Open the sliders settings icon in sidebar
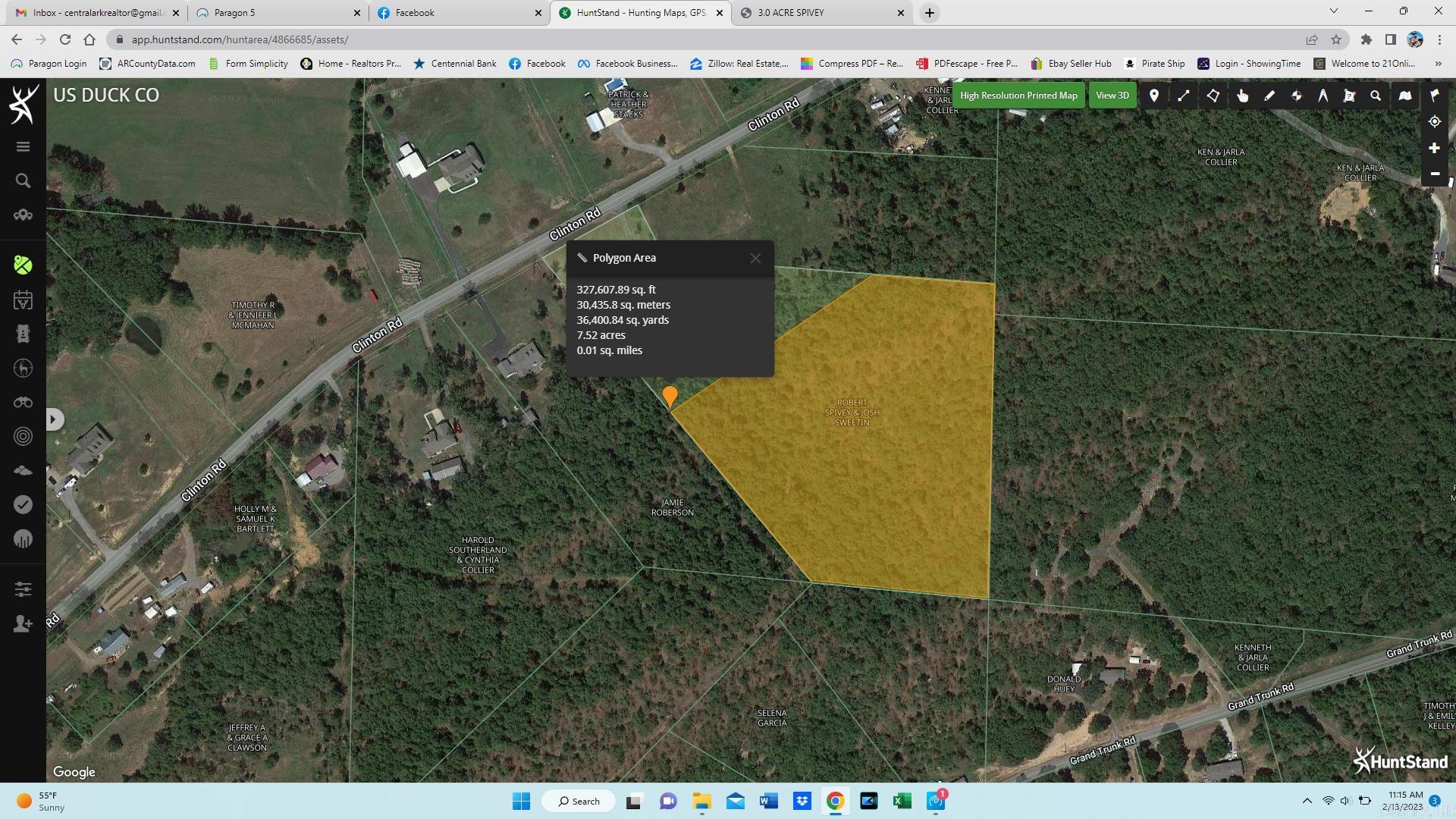 (23, 589)
